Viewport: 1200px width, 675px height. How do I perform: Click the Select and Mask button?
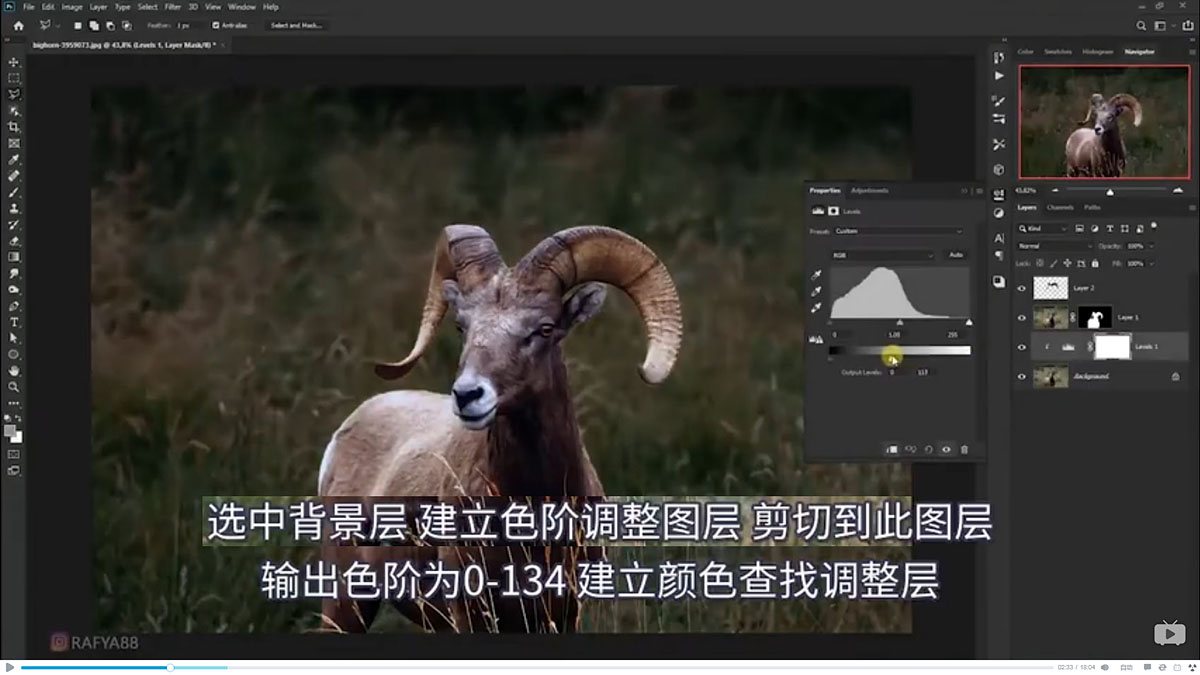pyautogui.click(x=297, y=25)
